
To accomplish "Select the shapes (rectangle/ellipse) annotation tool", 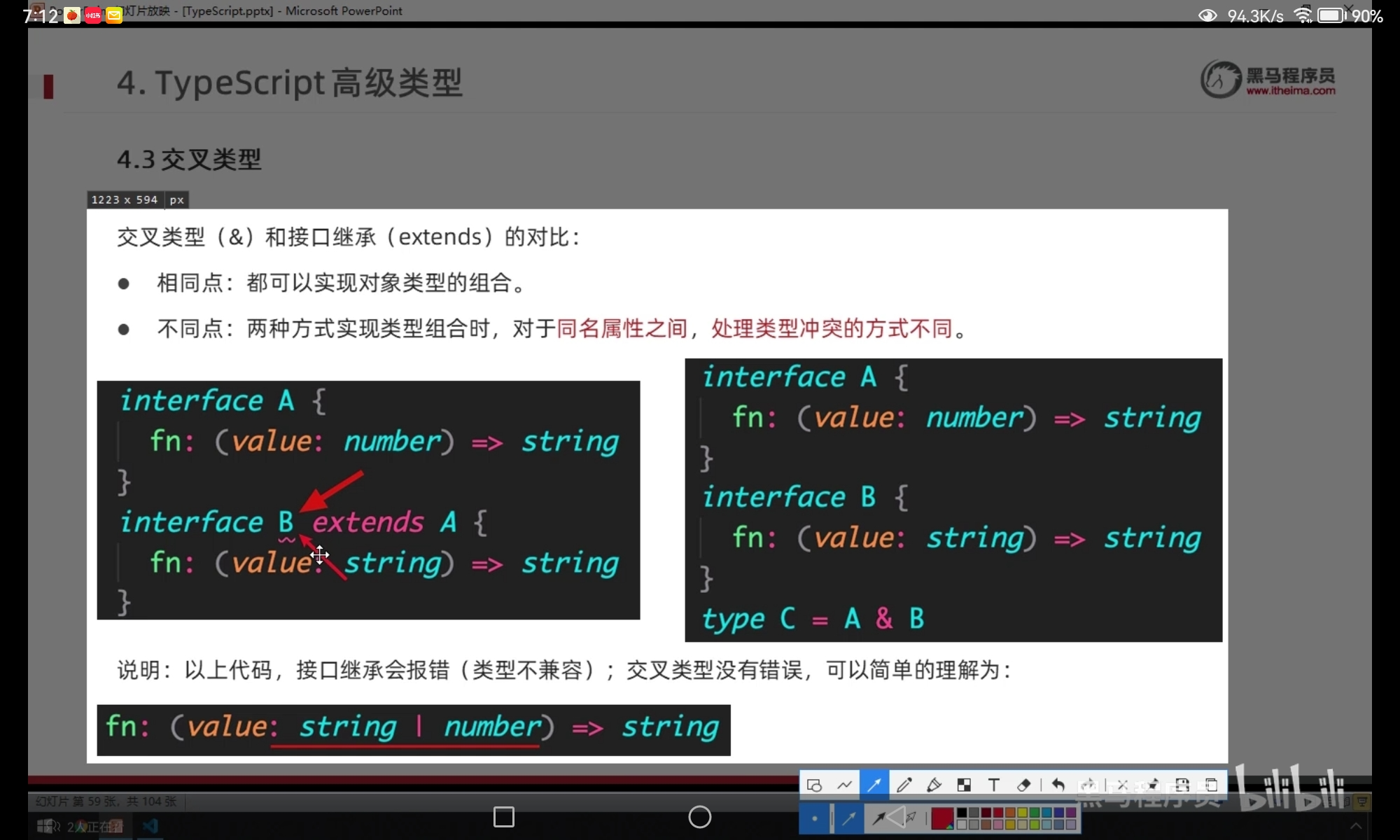I will (814, 785).
